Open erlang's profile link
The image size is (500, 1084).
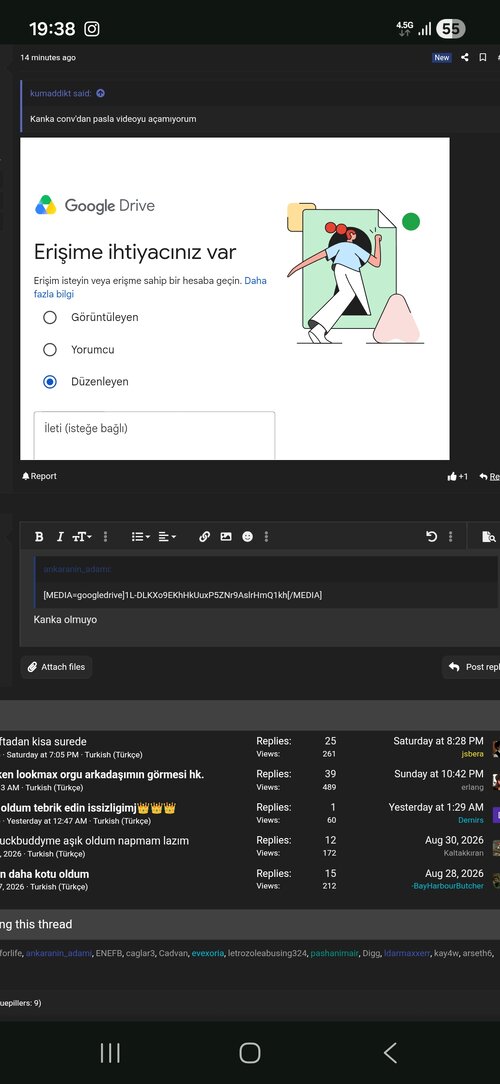coord(472,787)
